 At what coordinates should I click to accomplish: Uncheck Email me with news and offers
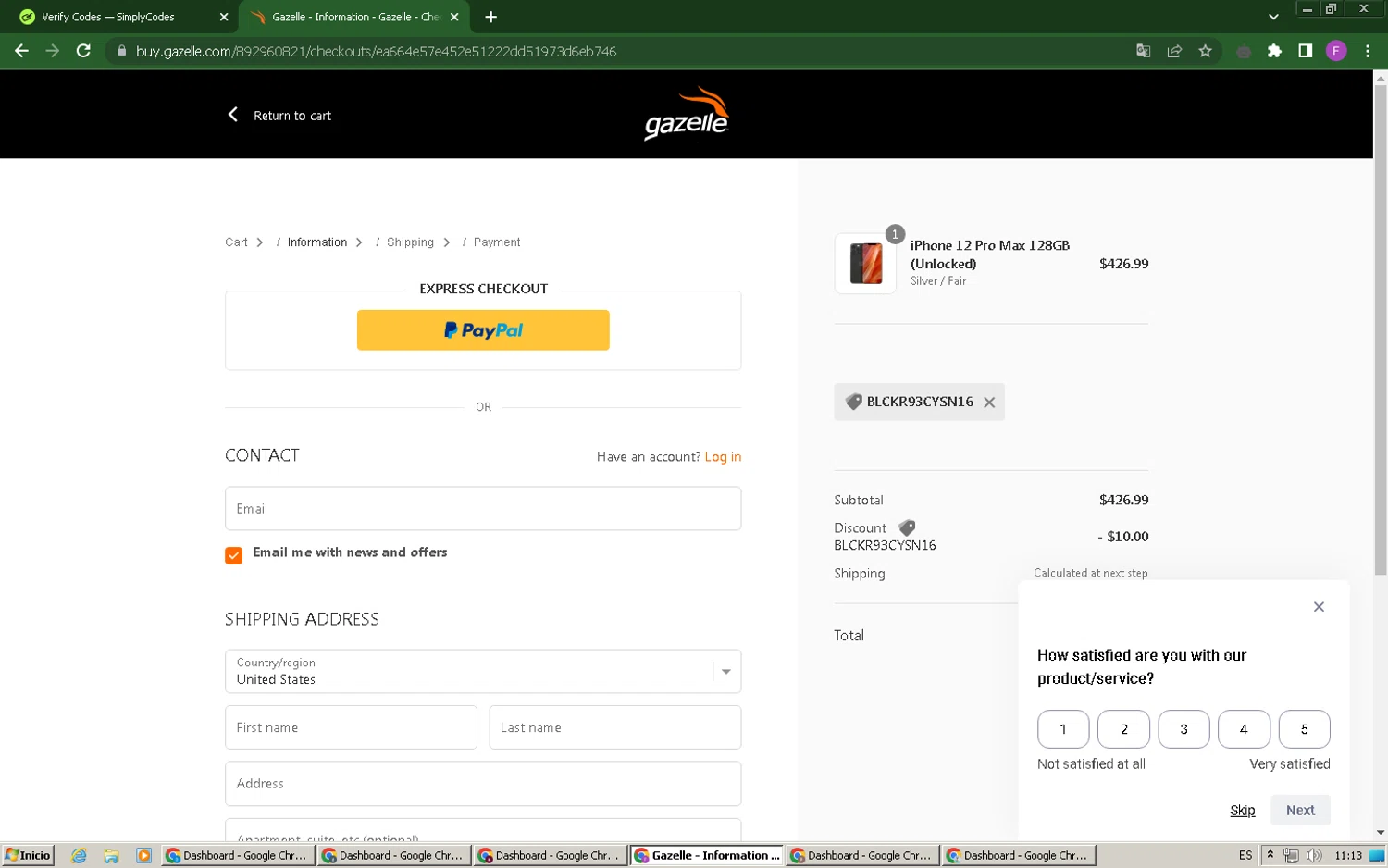[233, 555]
